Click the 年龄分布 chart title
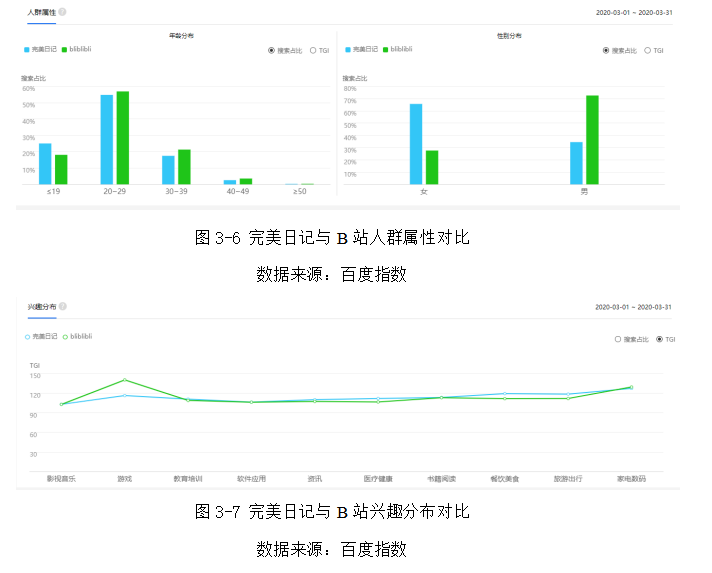This screenshot has height=573, width=712. 182,35
